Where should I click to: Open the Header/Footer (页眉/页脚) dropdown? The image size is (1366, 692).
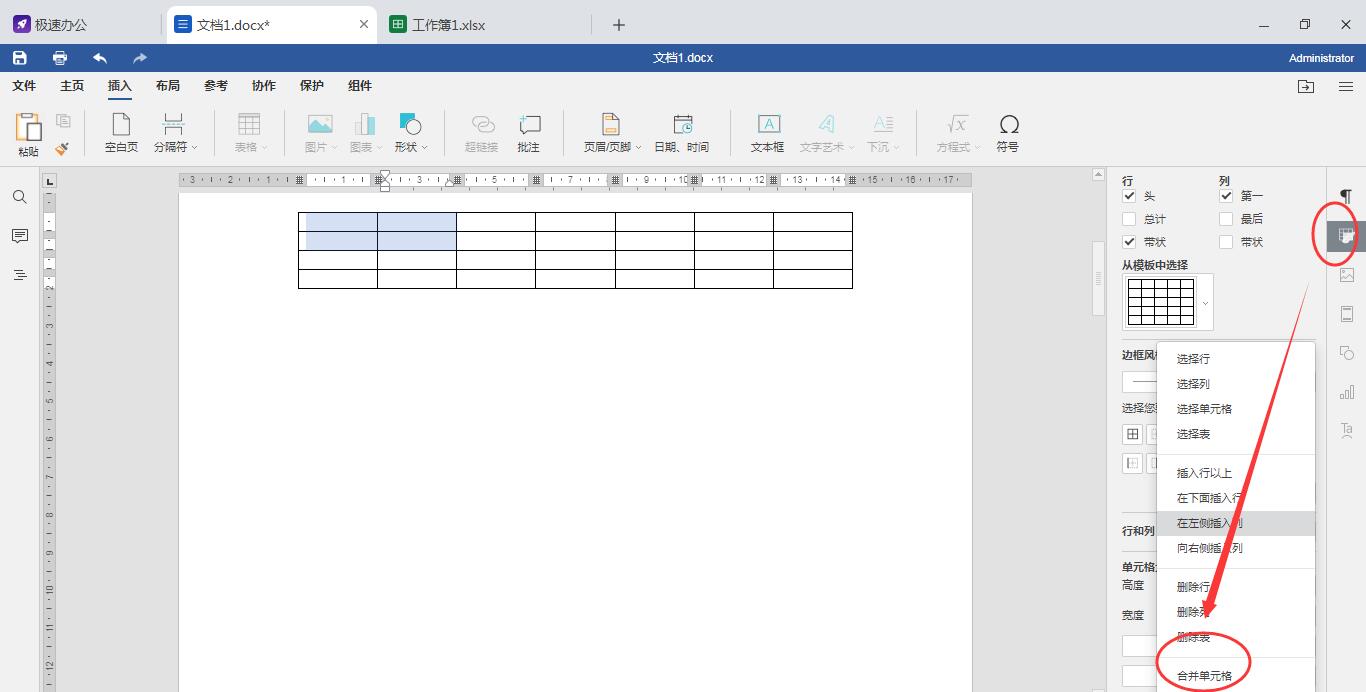(x=612, y=133)
